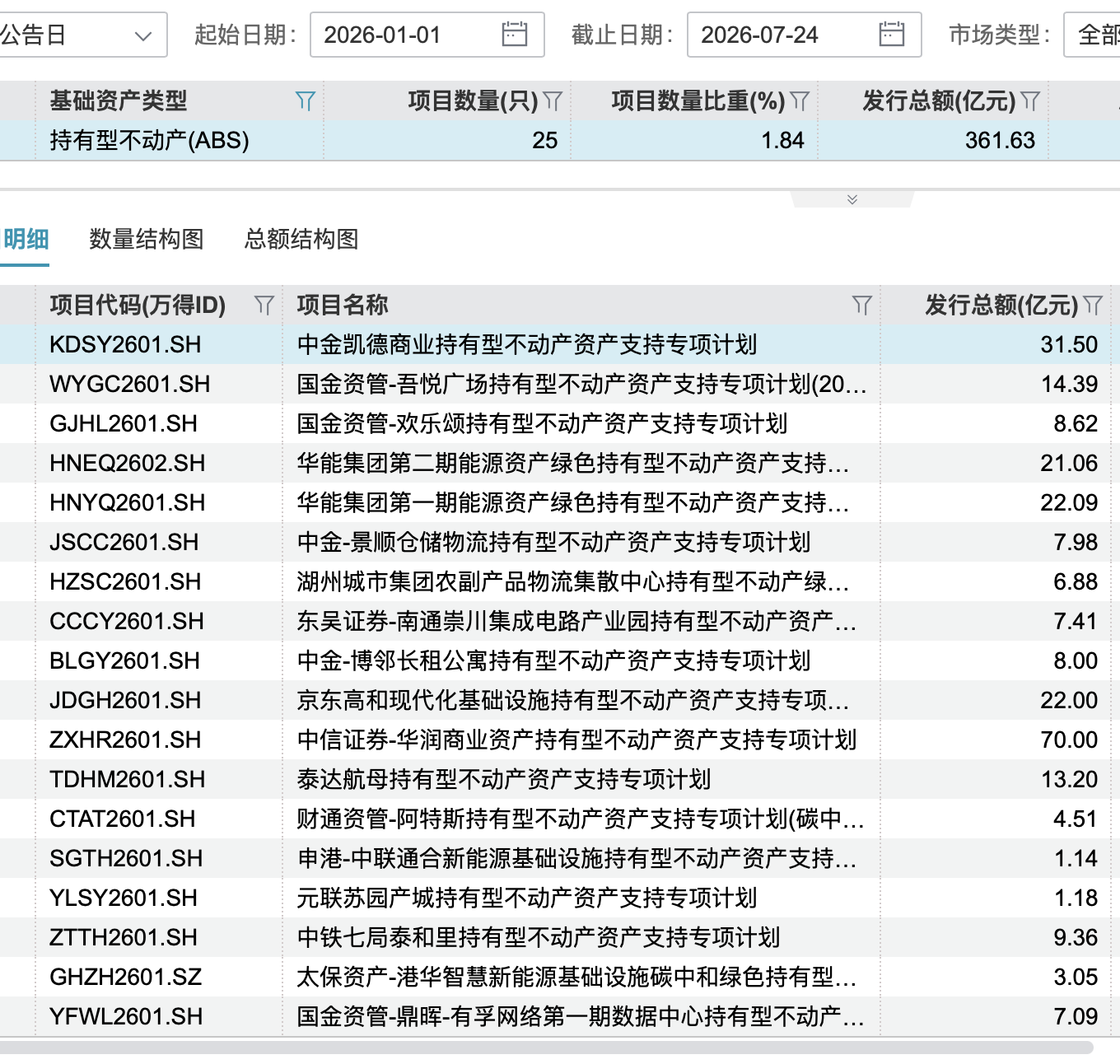Select project code JDGH2601.SH

click(125, 701)
